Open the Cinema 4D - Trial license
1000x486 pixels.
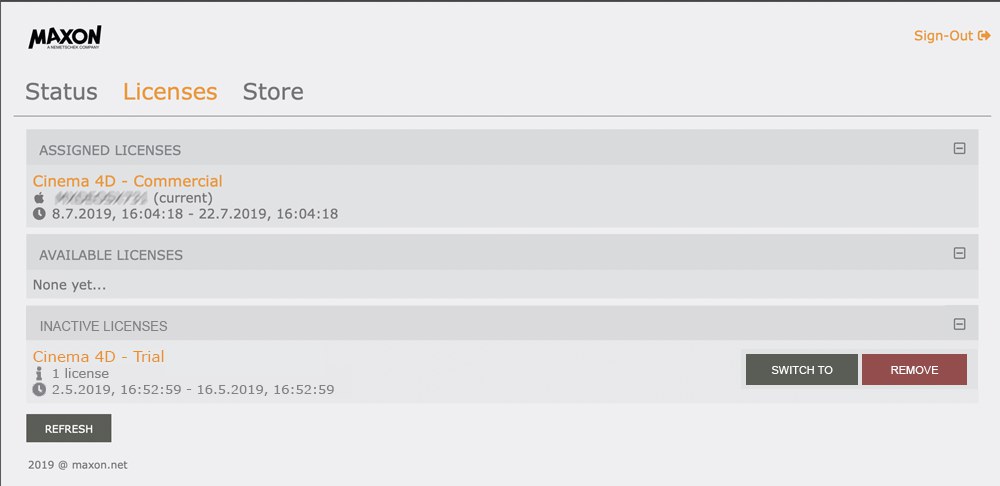coord(98,357)
